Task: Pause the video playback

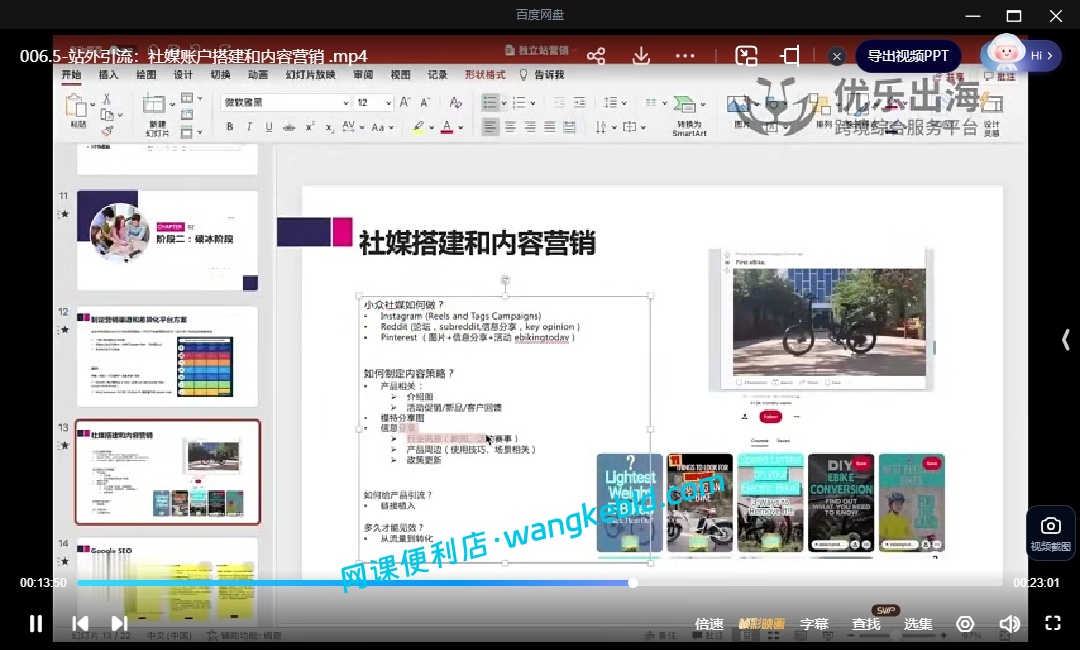Action: [36, 624]
